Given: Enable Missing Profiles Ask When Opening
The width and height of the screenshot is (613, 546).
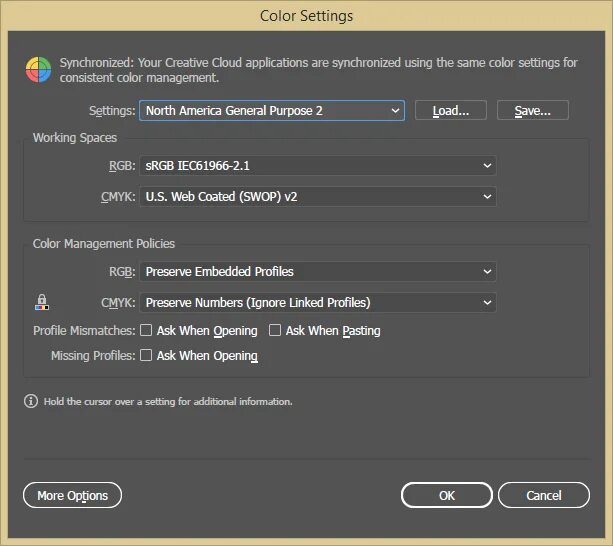Looking at the screenshot, I should pos(146,355).
